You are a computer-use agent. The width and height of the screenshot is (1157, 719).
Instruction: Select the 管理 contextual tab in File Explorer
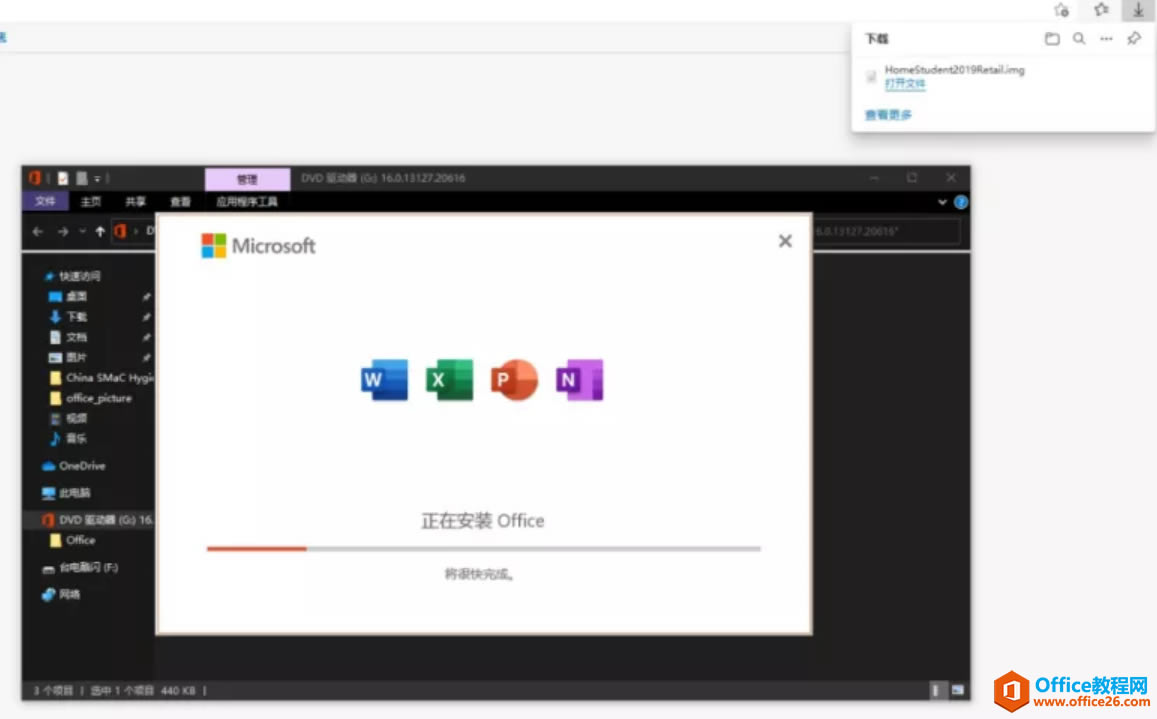[247, 179]
